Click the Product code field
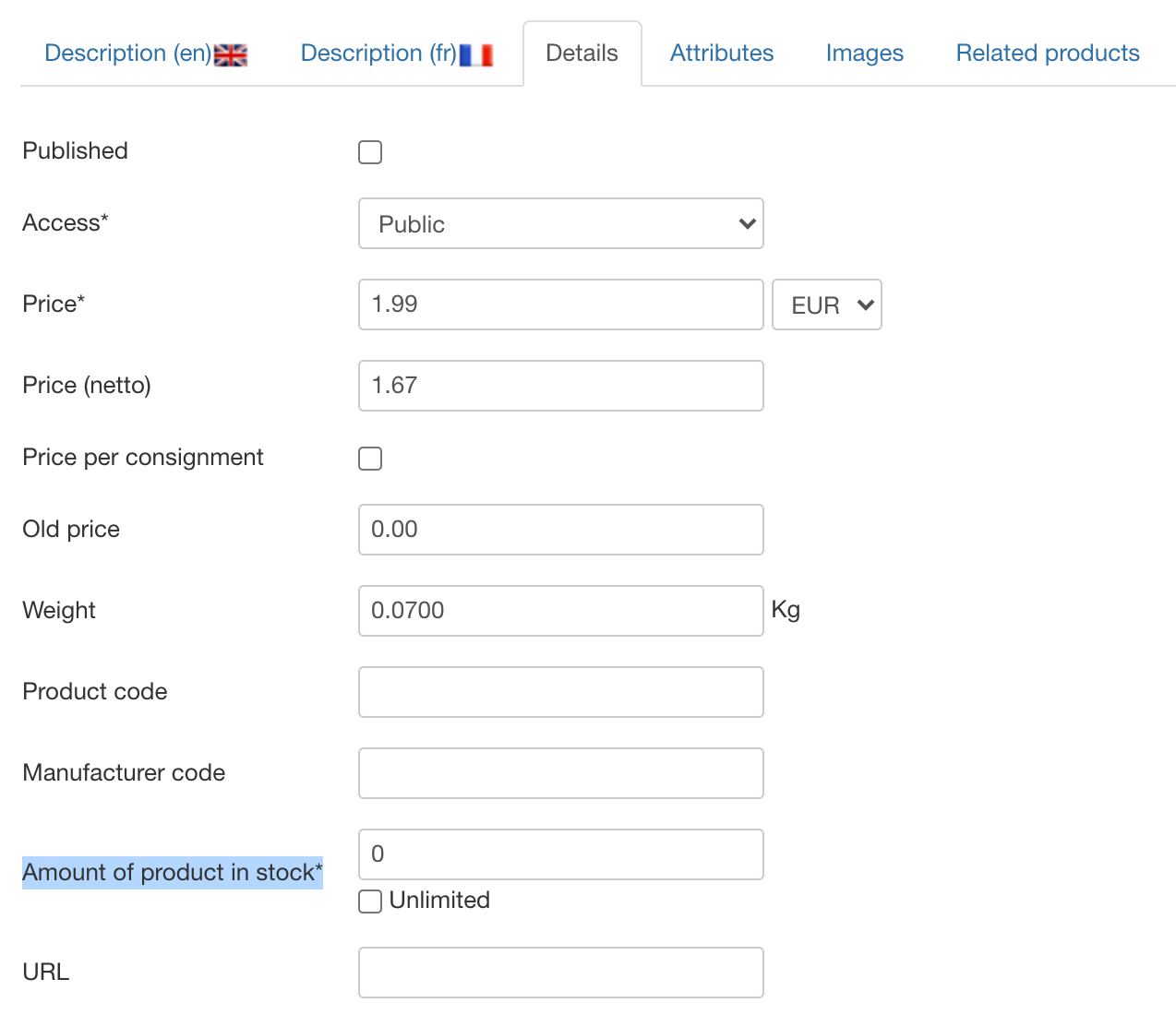Image resolution: width=1176 pixels, height=1015 pixels. click(560, 692)
